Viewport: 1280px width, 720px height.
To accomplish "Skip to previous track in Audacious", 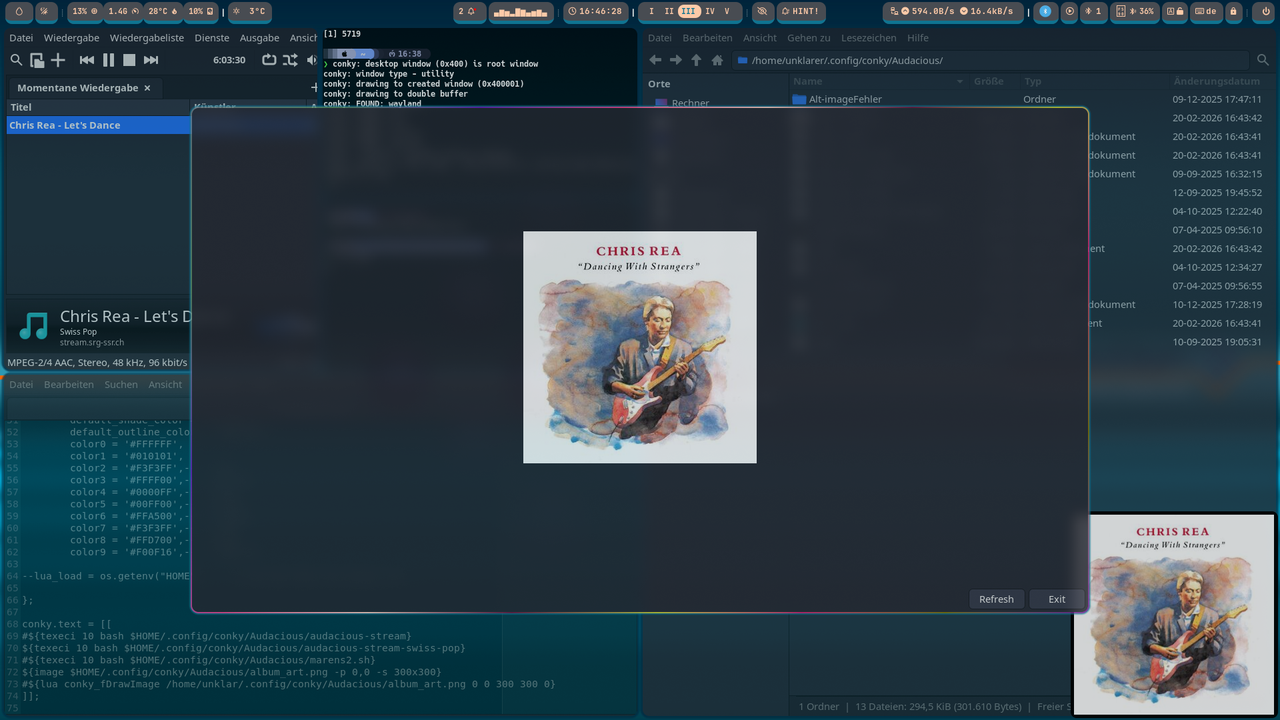I will [x=87, y=60].
